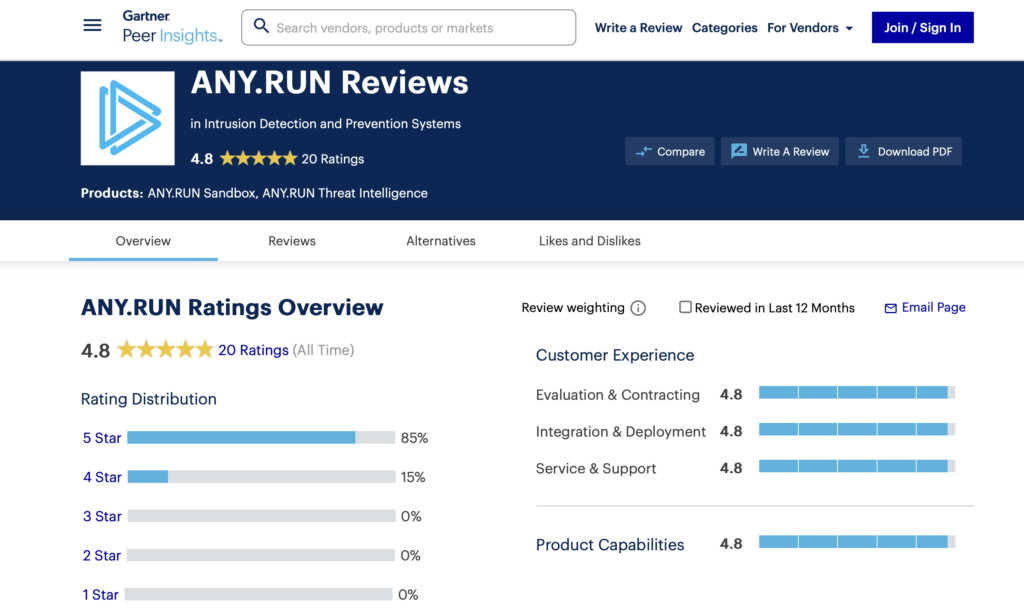
Task: Open the Categories link in header
Action: coord(724,28)
